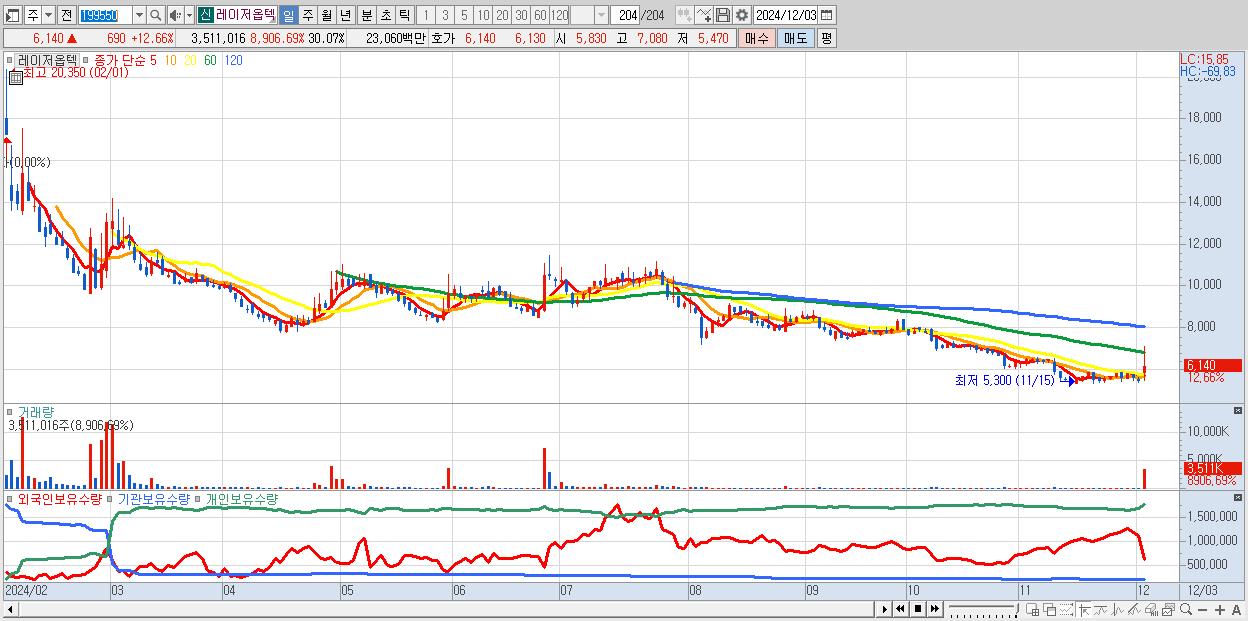
Task: Toggle the 신 badge next to the stock name
Action: [205, 15]
